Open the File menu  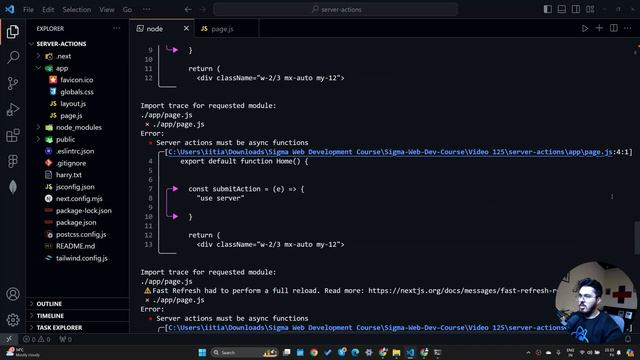[x=28, y=9]
